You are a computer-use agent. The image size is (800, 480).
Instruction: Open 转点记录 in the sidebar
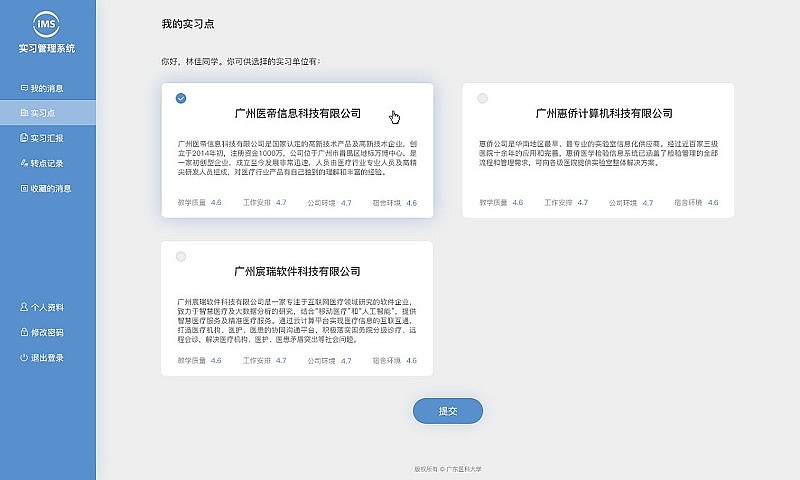[x=47, y=163]
